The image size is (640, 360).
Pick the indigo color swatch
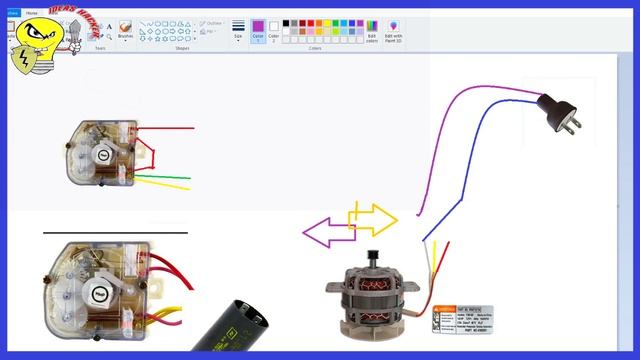pos(352,23)
